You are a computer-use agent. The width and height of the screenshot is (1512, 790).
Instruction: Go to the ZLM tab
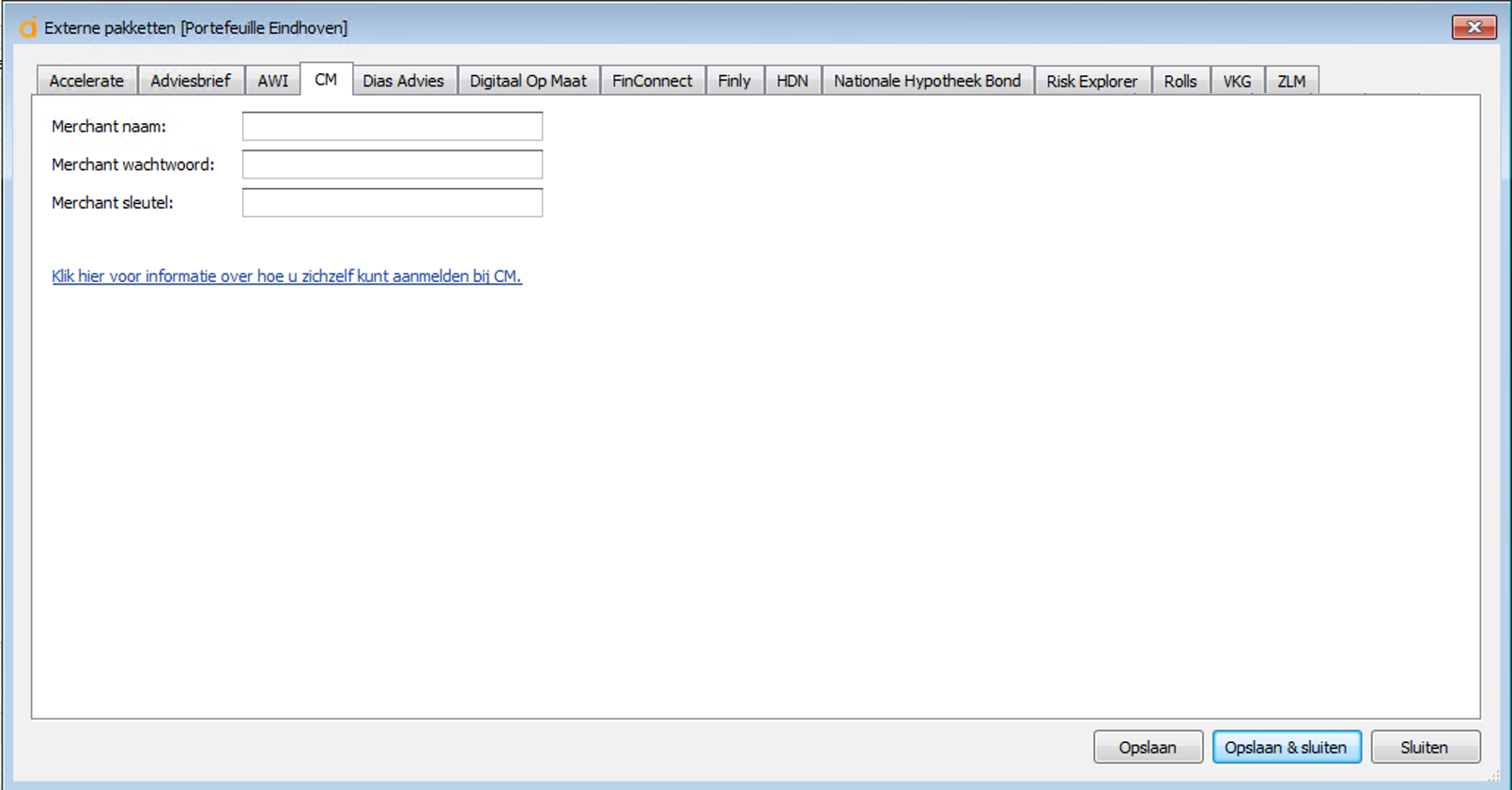click(x=1291, y=81)
